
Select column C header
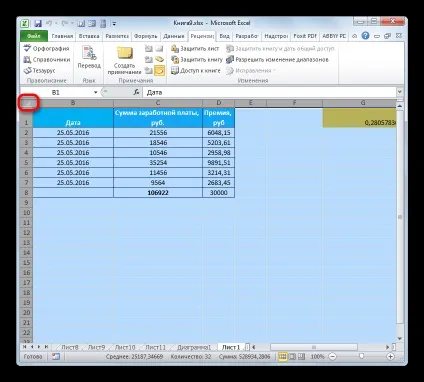[x=158, y=103]
